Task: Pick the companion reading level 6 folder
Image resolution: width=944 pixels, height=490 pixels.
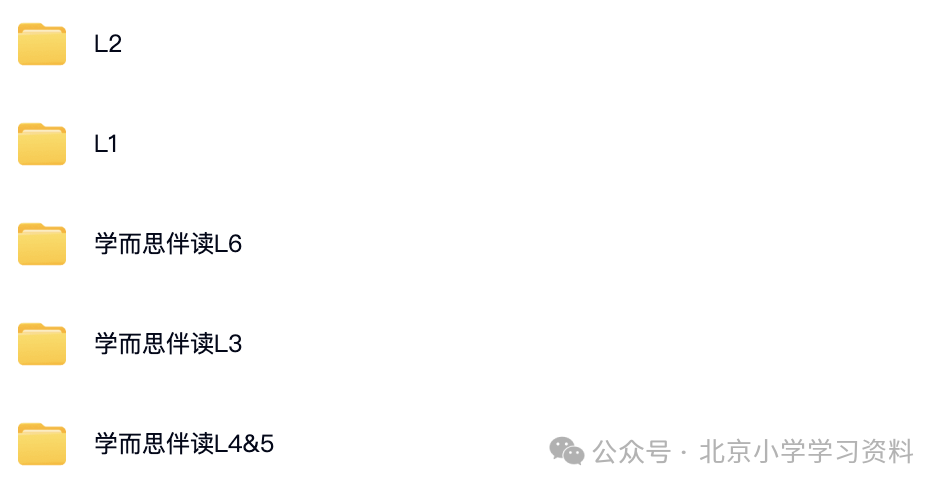Action: pyautogui.click(x=42, y=244)
